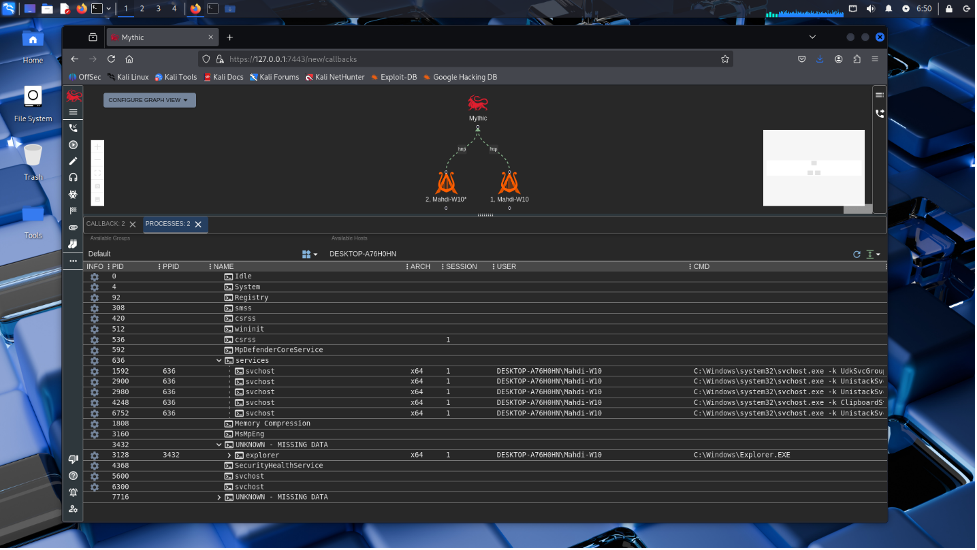
Task: Open info gear for wininit PID 512
Action: 95,329
